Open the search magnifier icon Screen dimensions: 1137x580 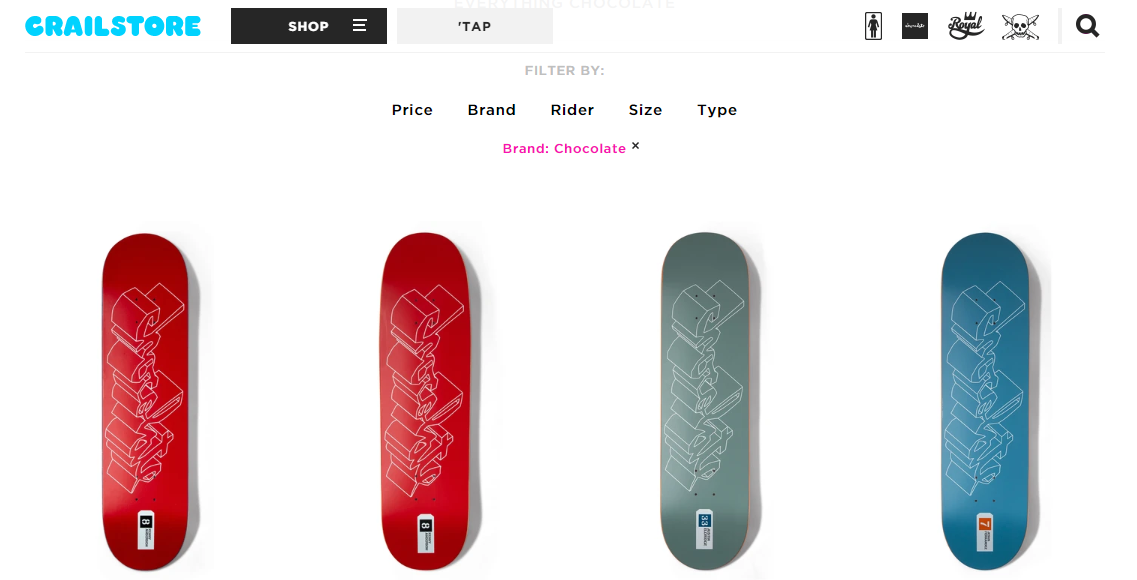coord(1087,26)
